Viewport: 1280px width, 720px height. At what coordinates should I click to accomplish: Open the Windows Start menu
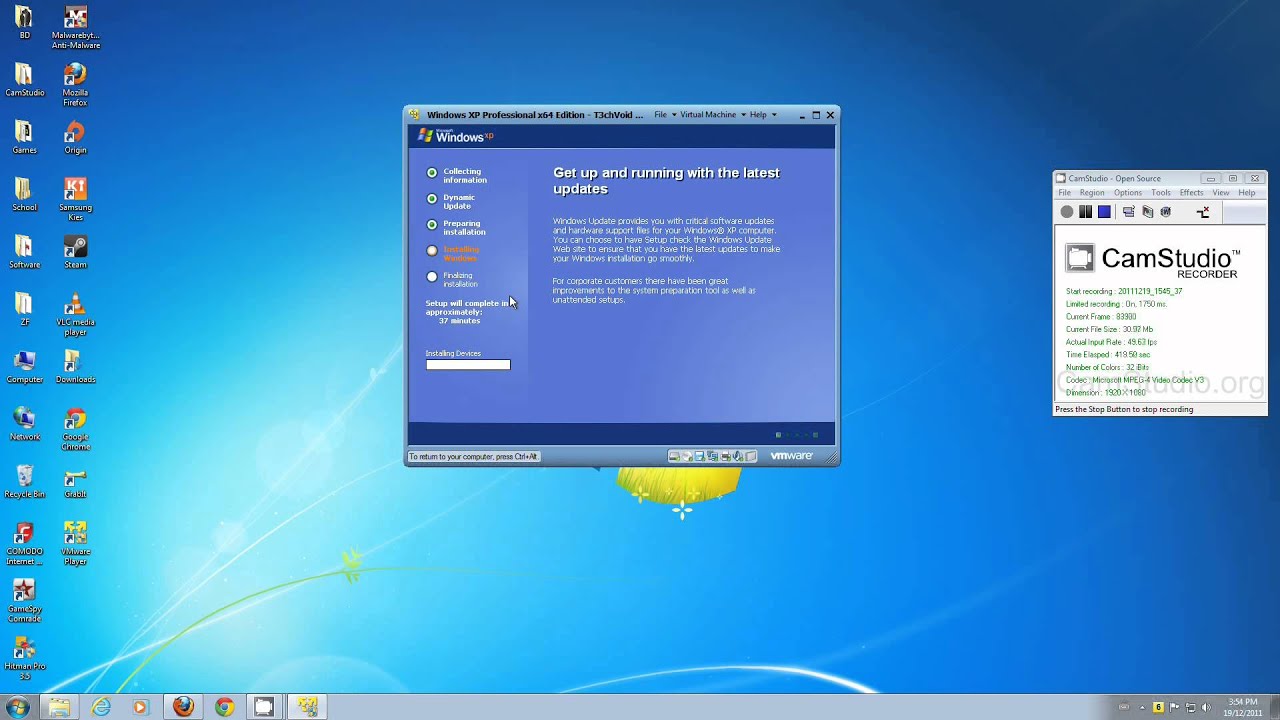[17, 707]
